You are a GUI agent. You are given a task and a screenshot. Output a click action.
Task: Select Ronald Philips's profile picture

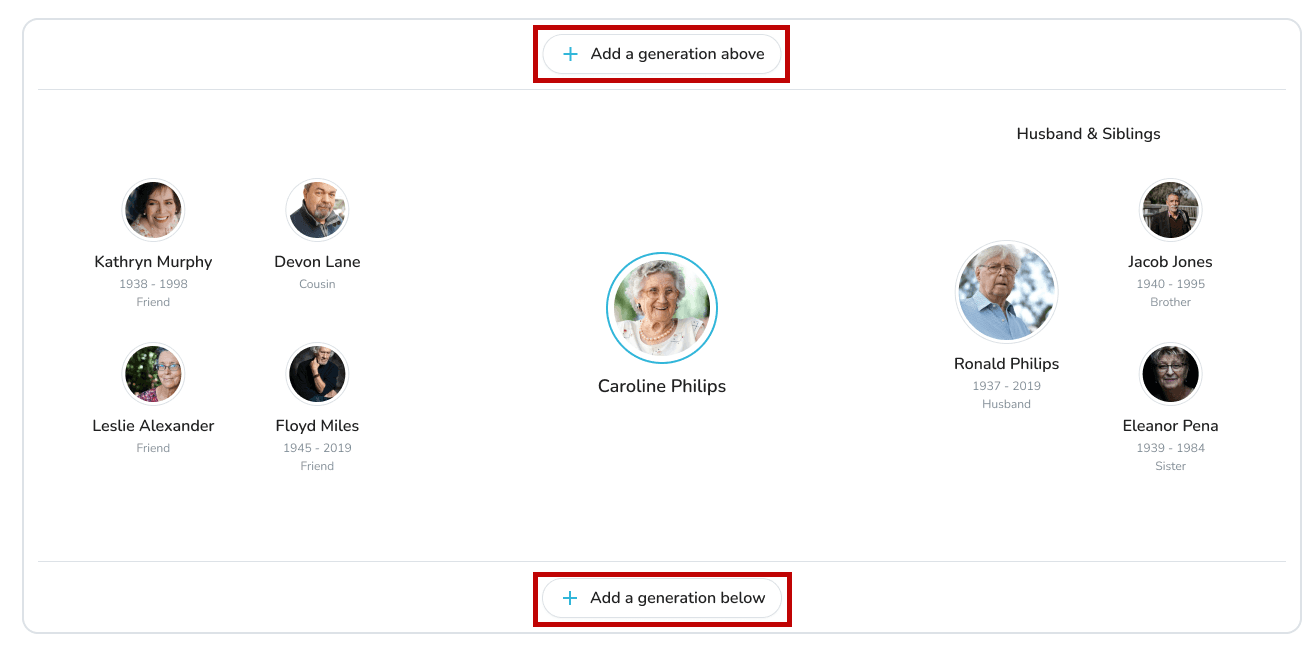pos(1006,291)
